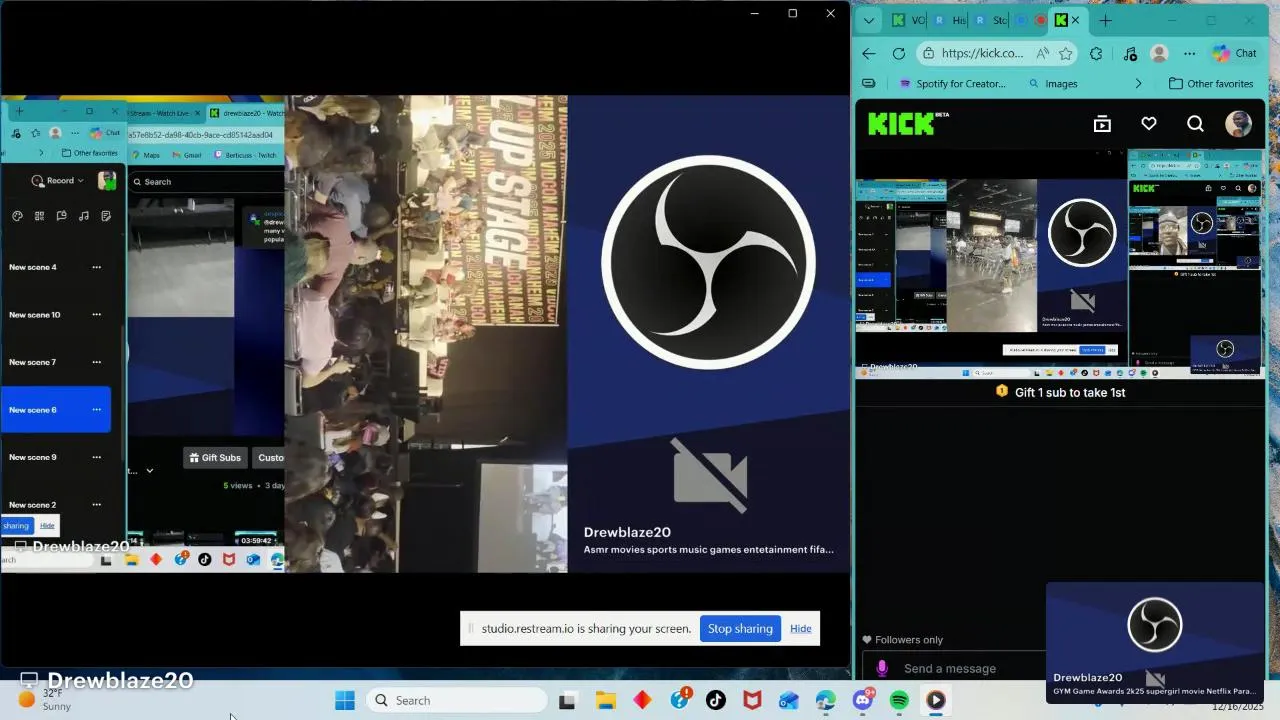Screen dimensions: 1280x720
Task: Open options for New scene 9
Action: point(96,457)
